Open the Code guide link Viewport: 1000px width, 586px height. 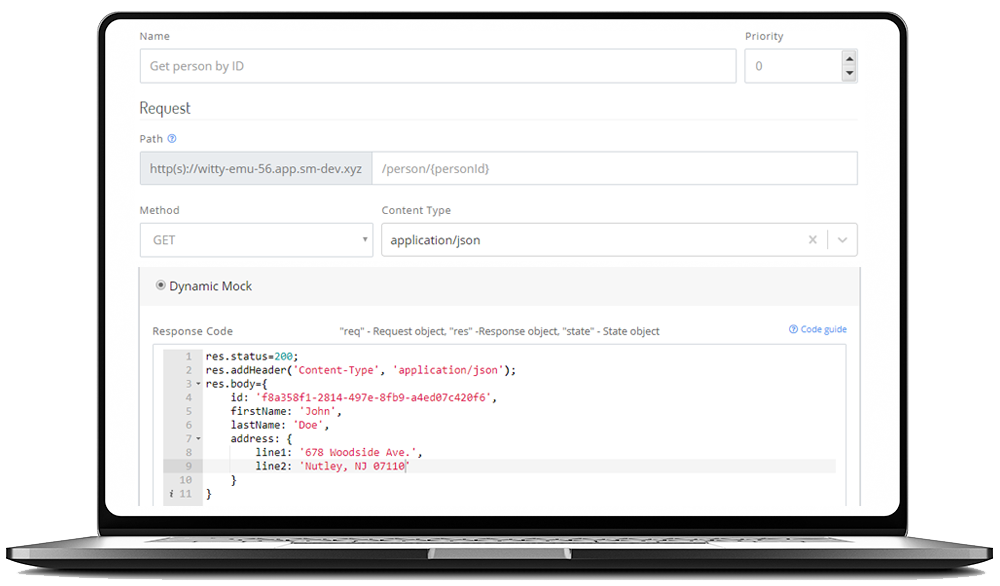pos(823,329)
